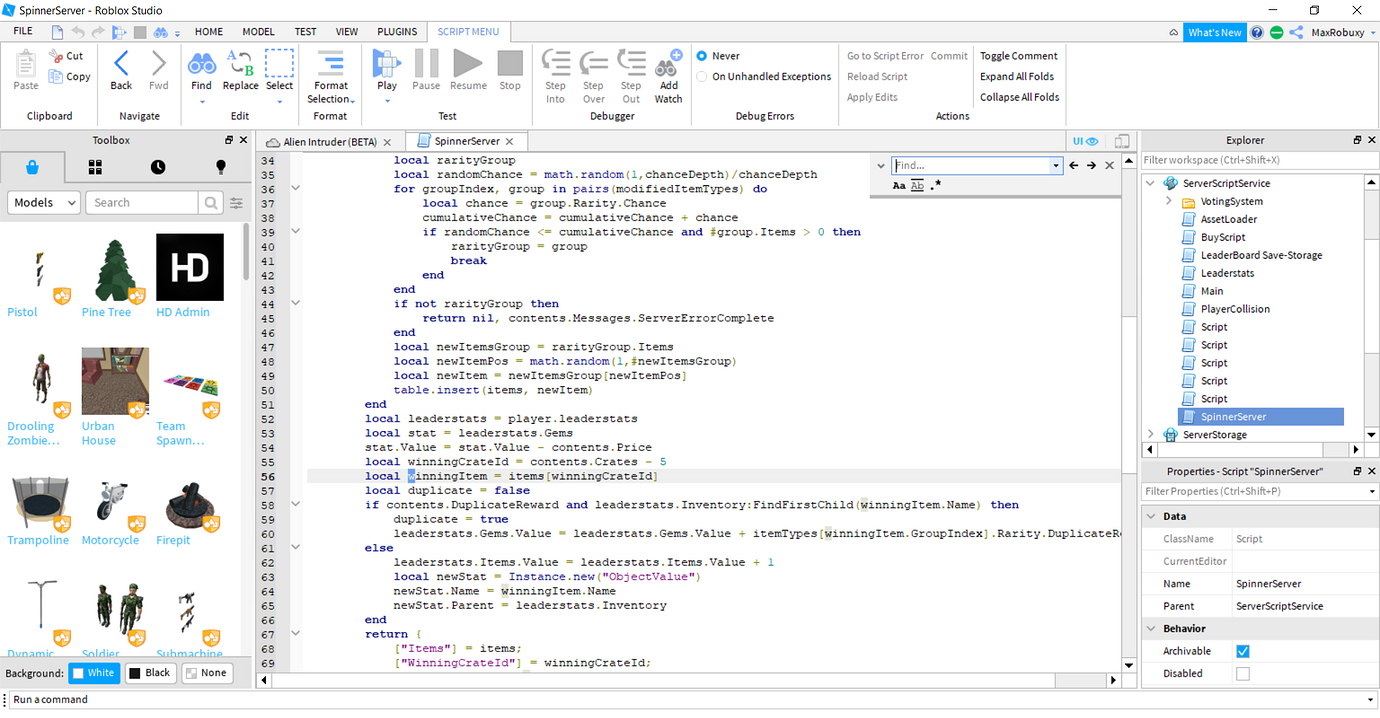The height and width of the screenshot is (718, 1380).
Task: Open the device emulator icon beside UI toggle
Action: (1122, 142)
